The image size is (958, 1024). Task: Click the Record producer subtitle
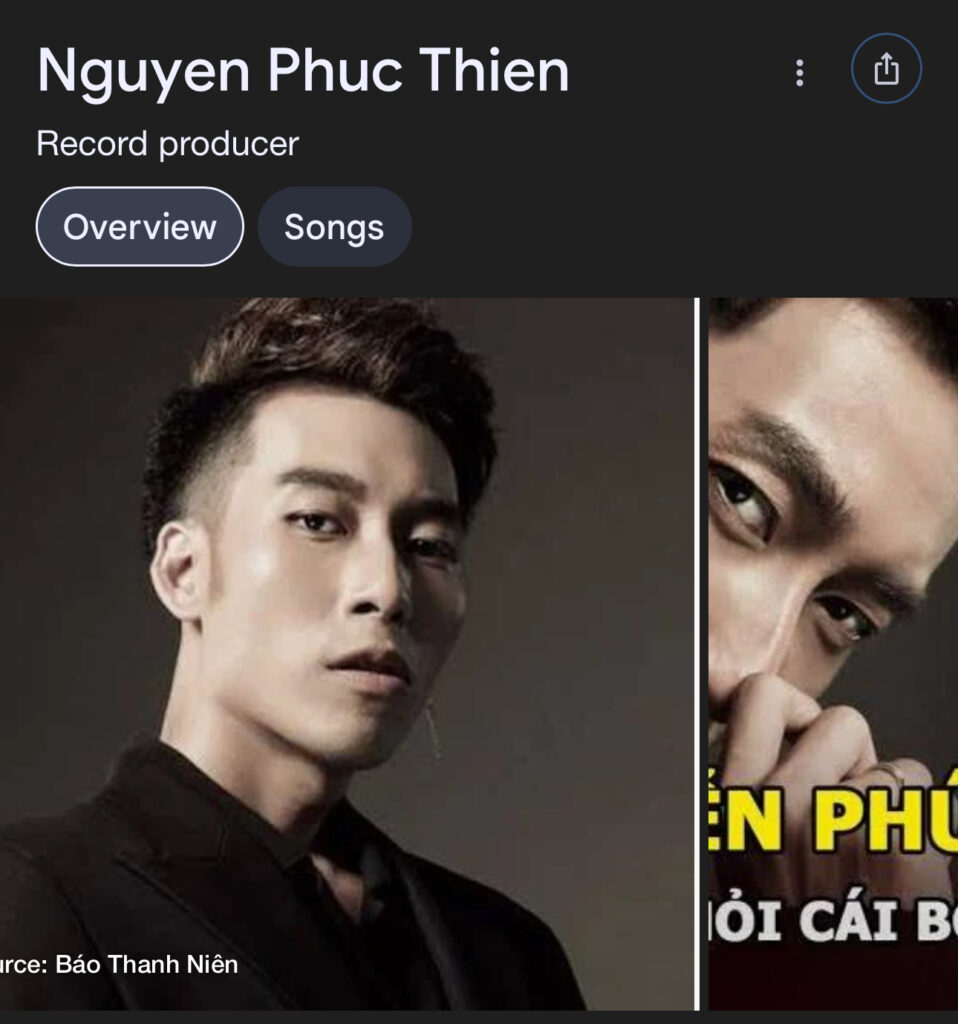pyautogui.click(x=167, y=144)
